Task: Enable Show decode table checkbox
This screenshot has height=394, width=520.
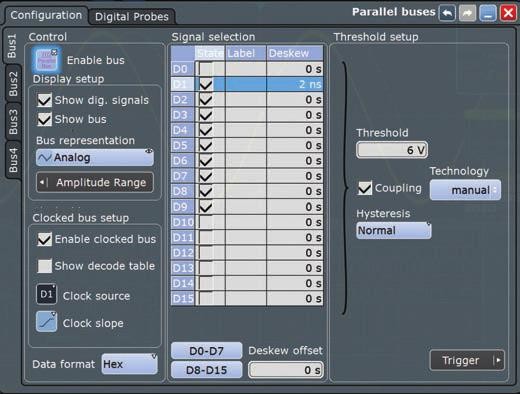Action: tap(44, 266)
